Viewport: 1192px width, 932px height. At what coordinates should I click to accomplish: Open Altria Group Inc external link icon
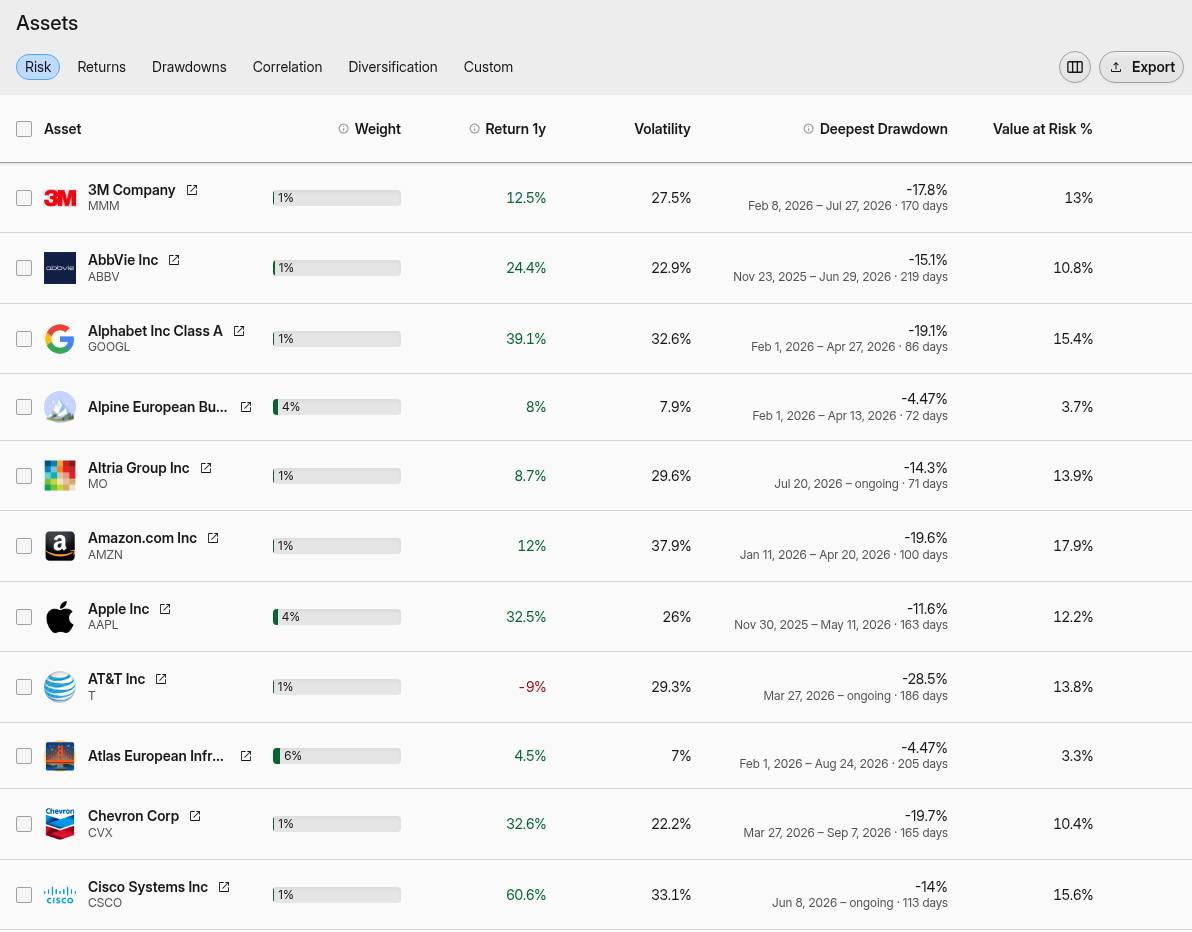[205, 468]
